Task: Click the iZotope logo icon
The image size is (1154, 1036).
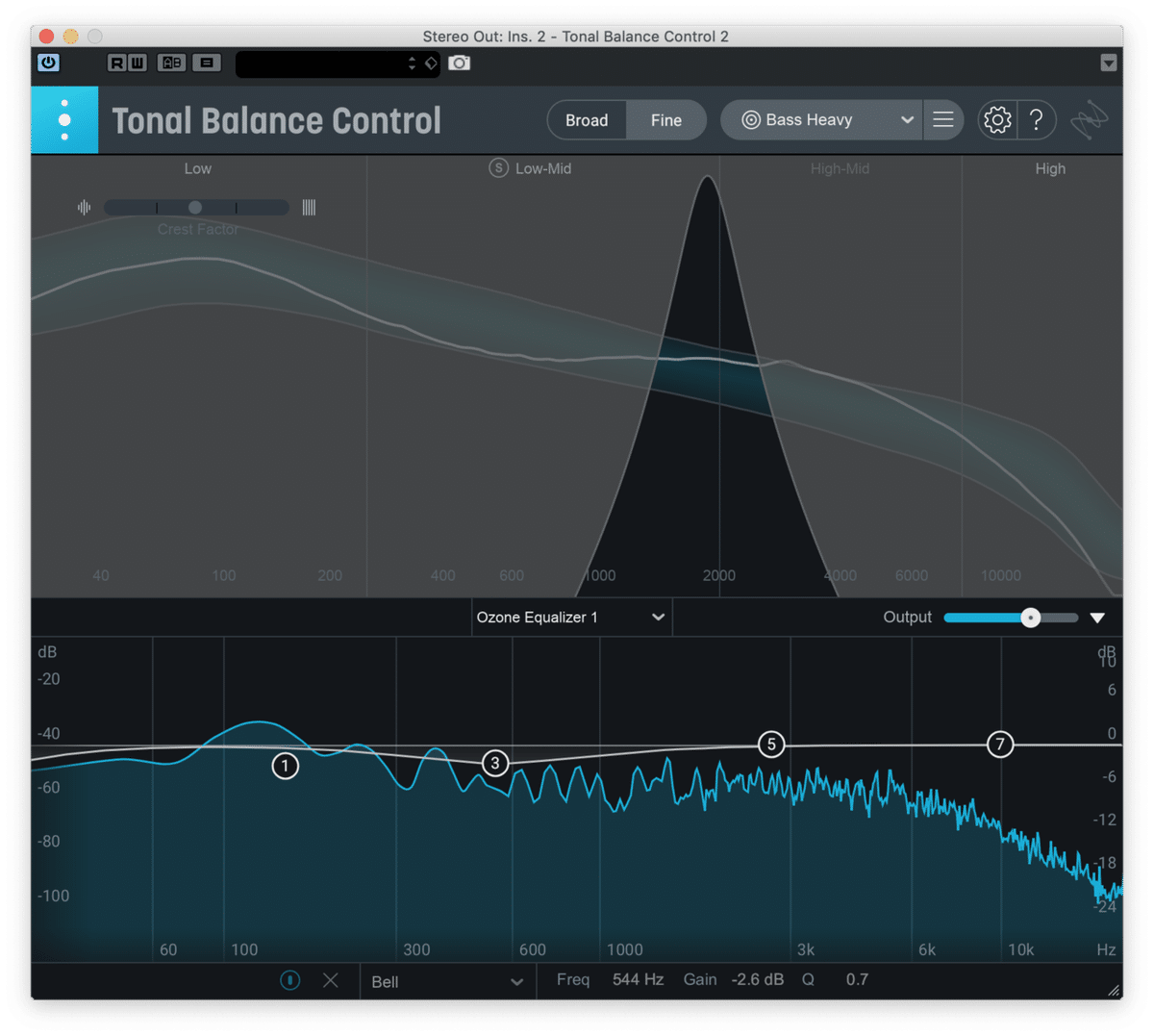Action: pos(1090,121)
